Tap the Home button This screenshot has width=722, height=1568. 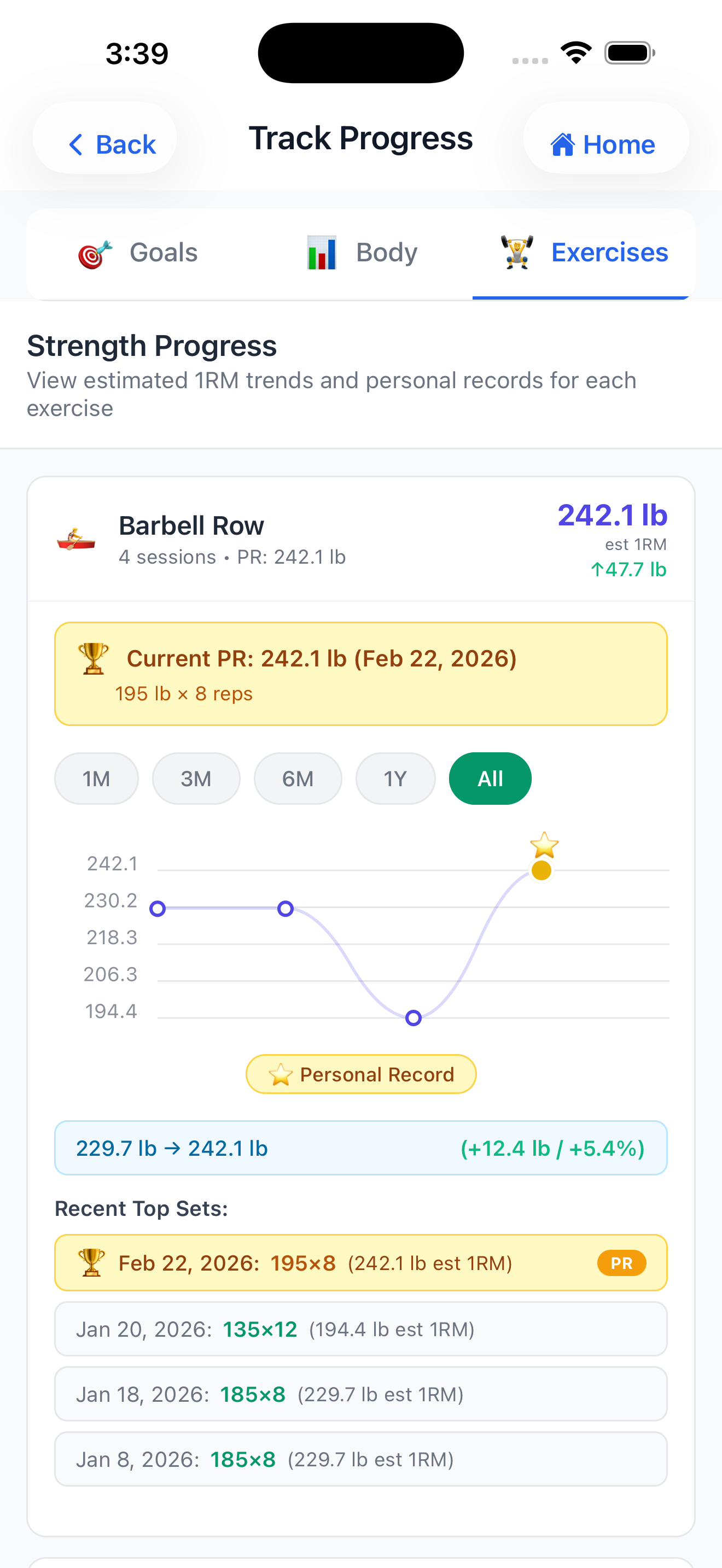(605, 138)
